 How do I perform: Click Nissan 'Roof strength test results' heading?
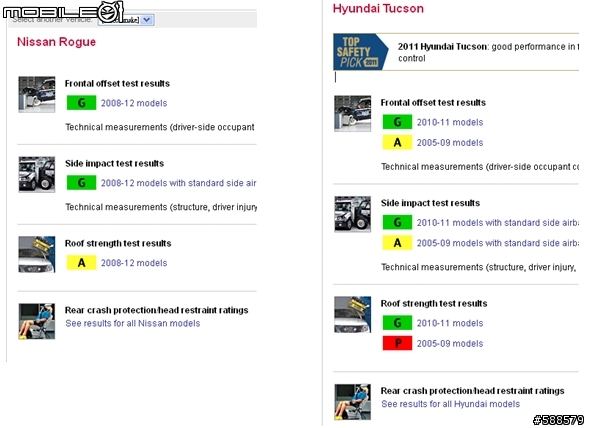pyautogui.click(x=118, y=244)
